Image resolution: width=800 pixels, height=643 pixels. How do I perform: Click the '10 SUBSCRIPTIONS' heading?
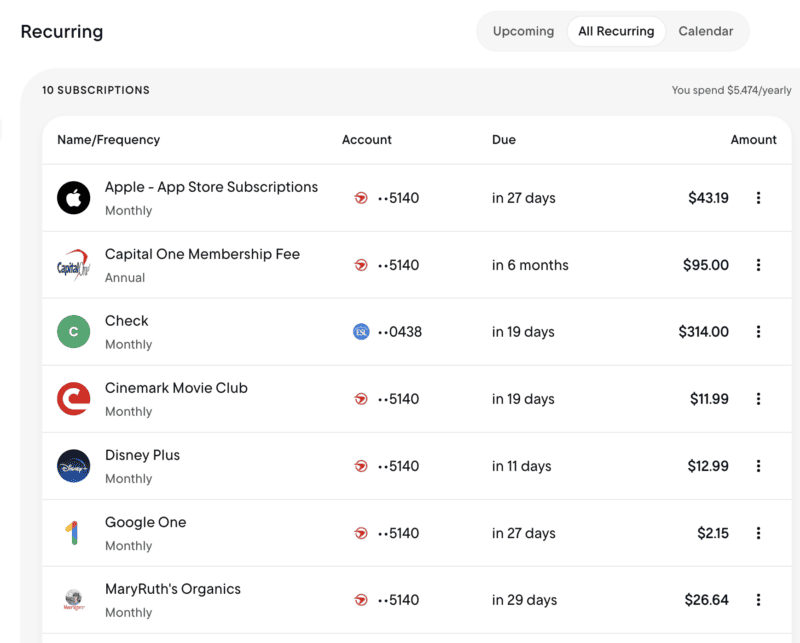(96, 90)
